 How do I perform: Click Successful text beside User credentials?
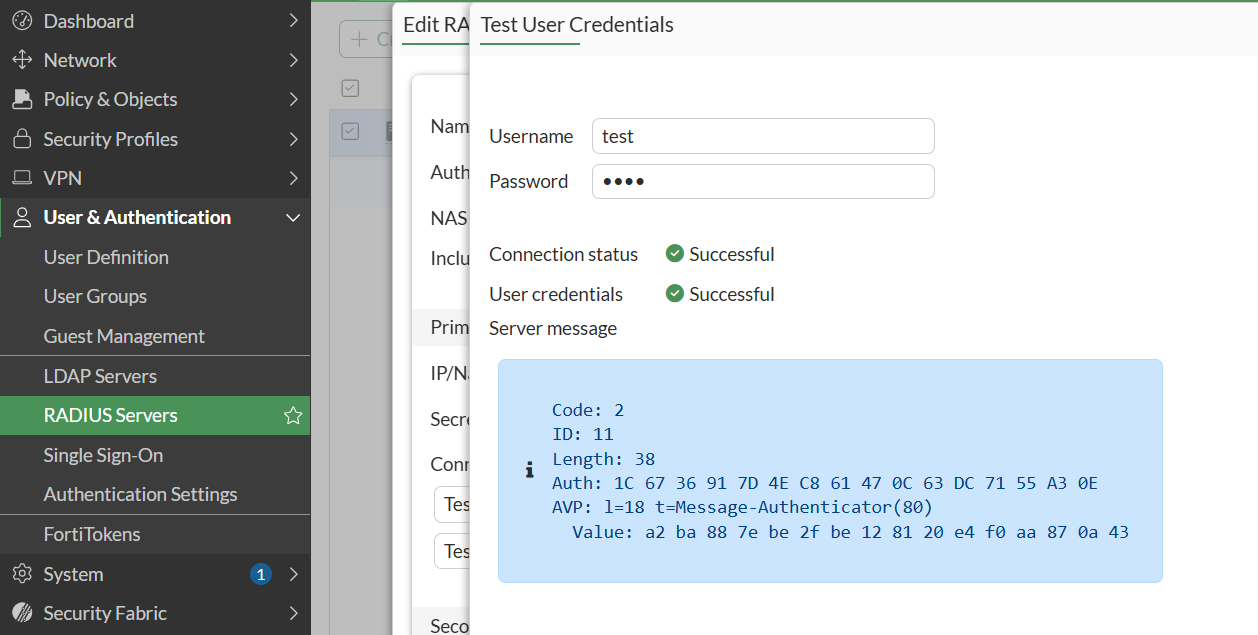732,294
